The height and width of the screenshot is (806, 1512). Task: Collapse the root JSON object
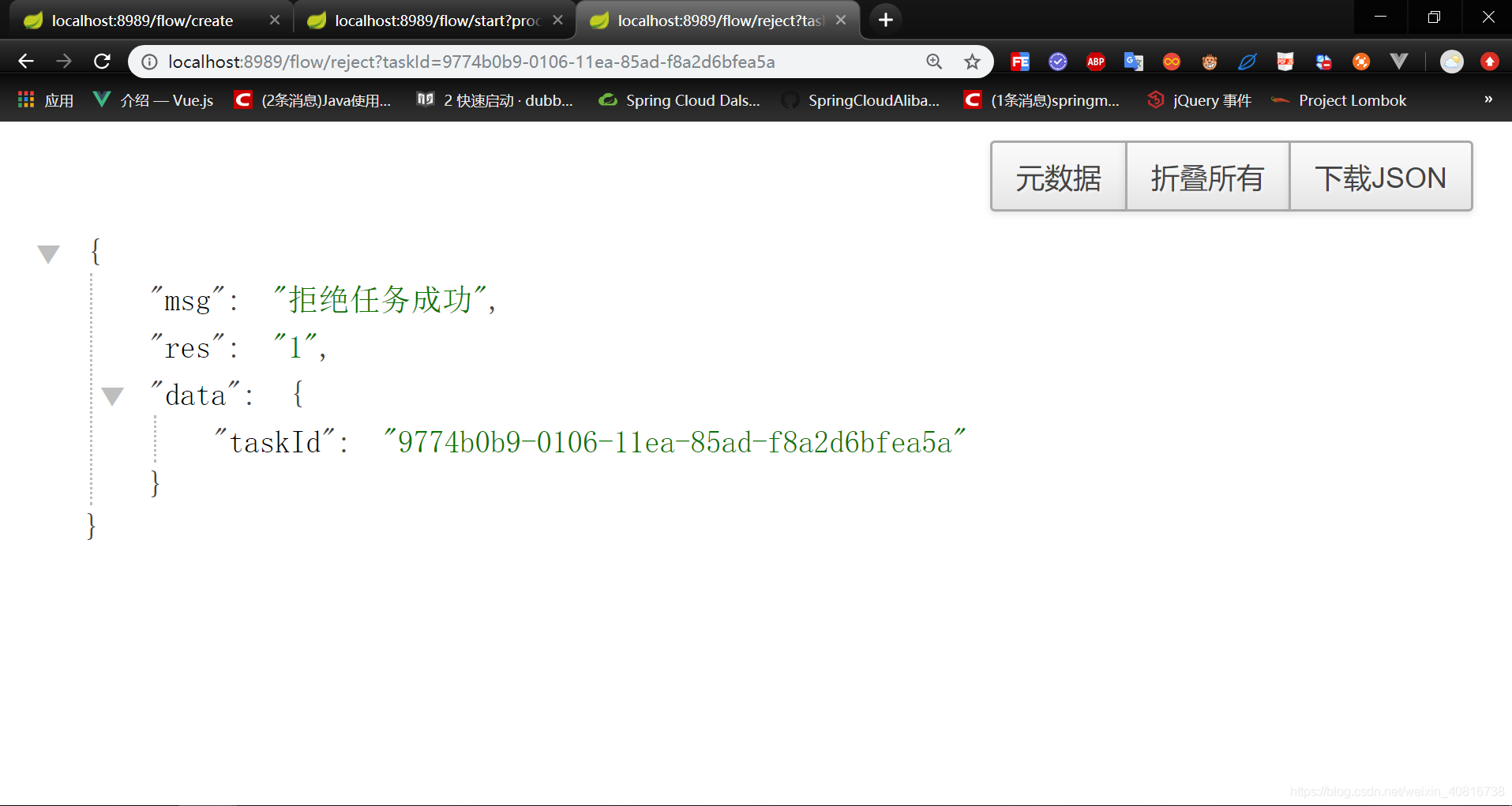coord(49,254)
